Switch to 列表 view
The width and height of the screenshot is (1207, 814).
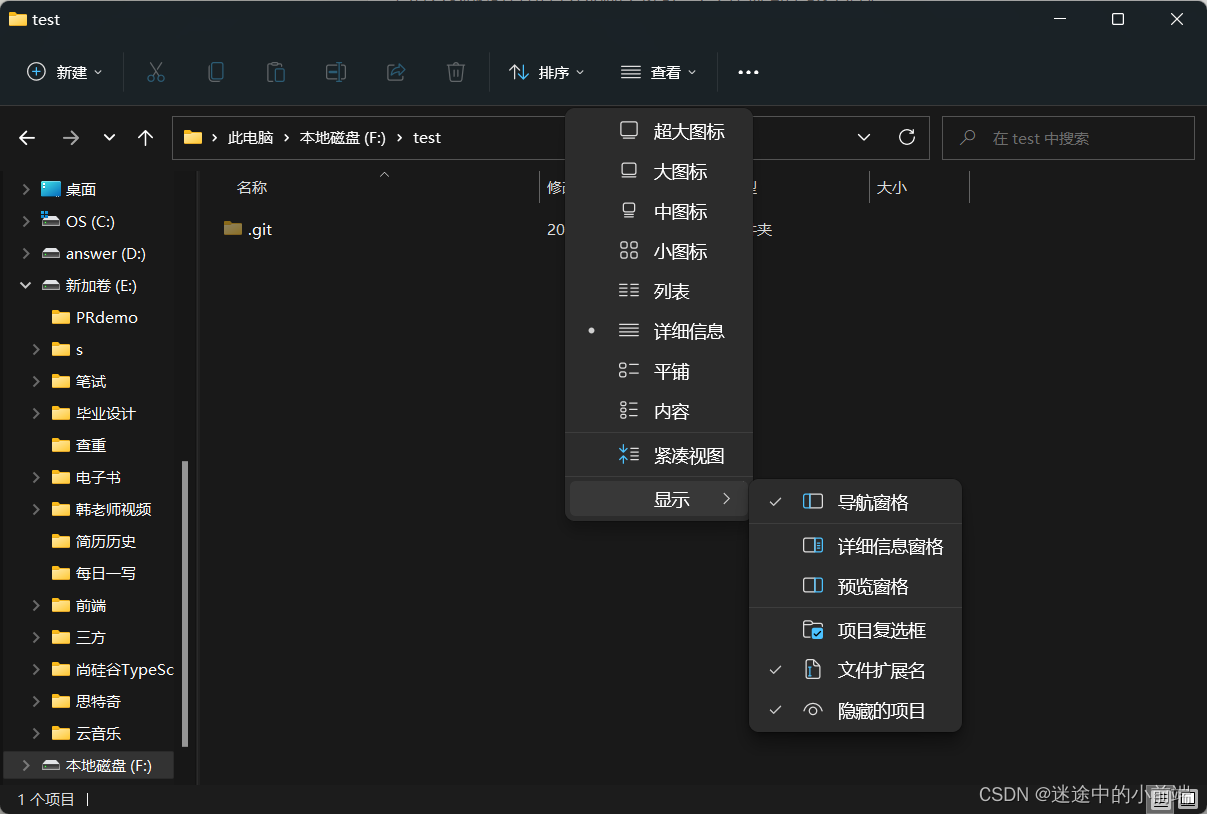(x=672, y=291)
